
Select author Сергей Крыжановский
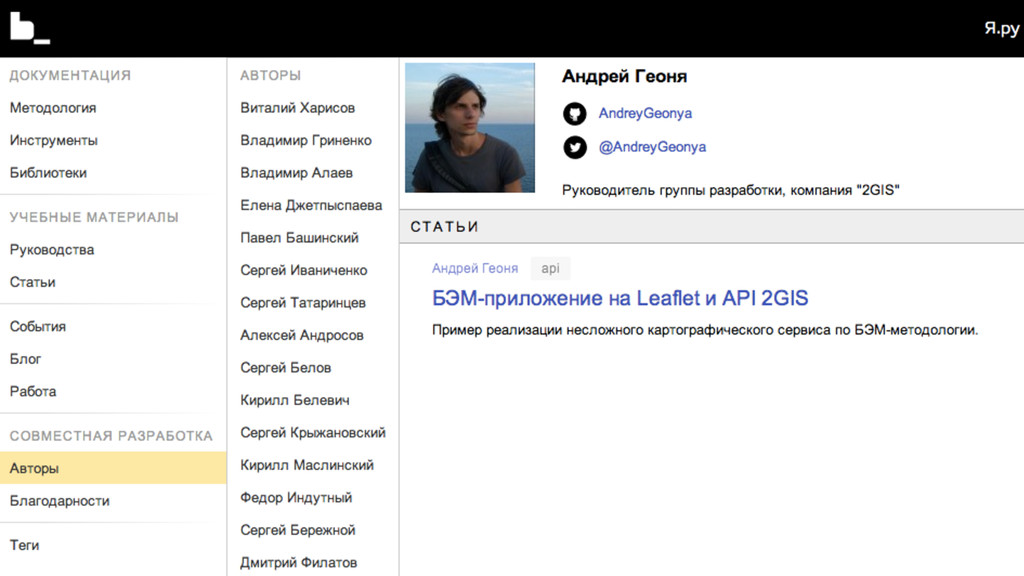313,433
